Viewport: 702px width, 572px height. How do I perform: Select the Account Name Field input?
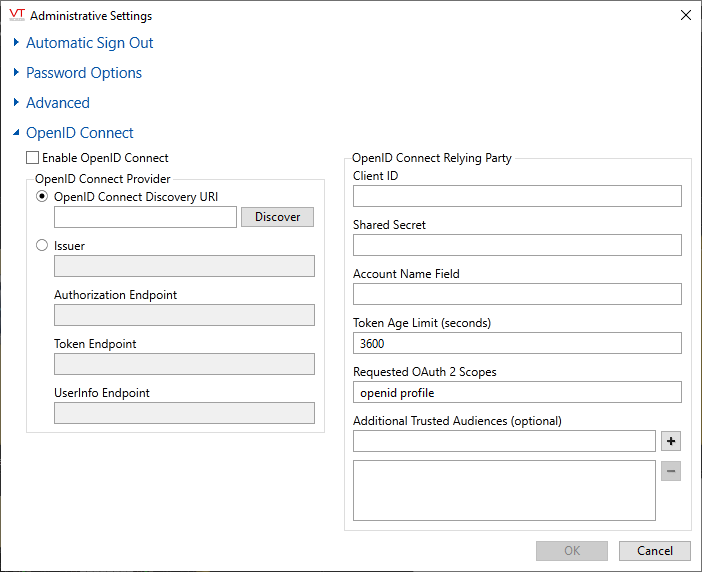click(x=517, y=294)
